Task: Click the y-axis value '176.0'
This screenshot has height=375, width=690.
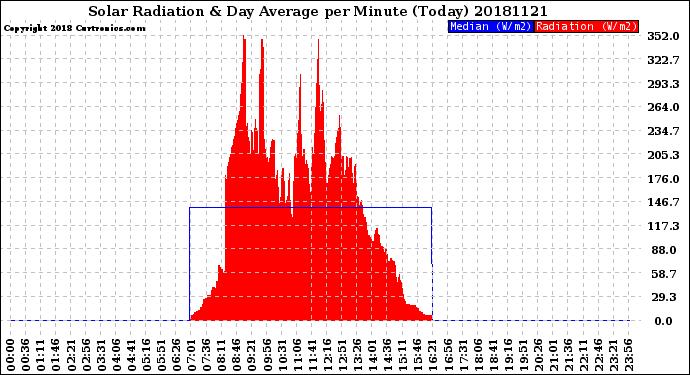Action: pyautogui.click(x=663, y=179)
